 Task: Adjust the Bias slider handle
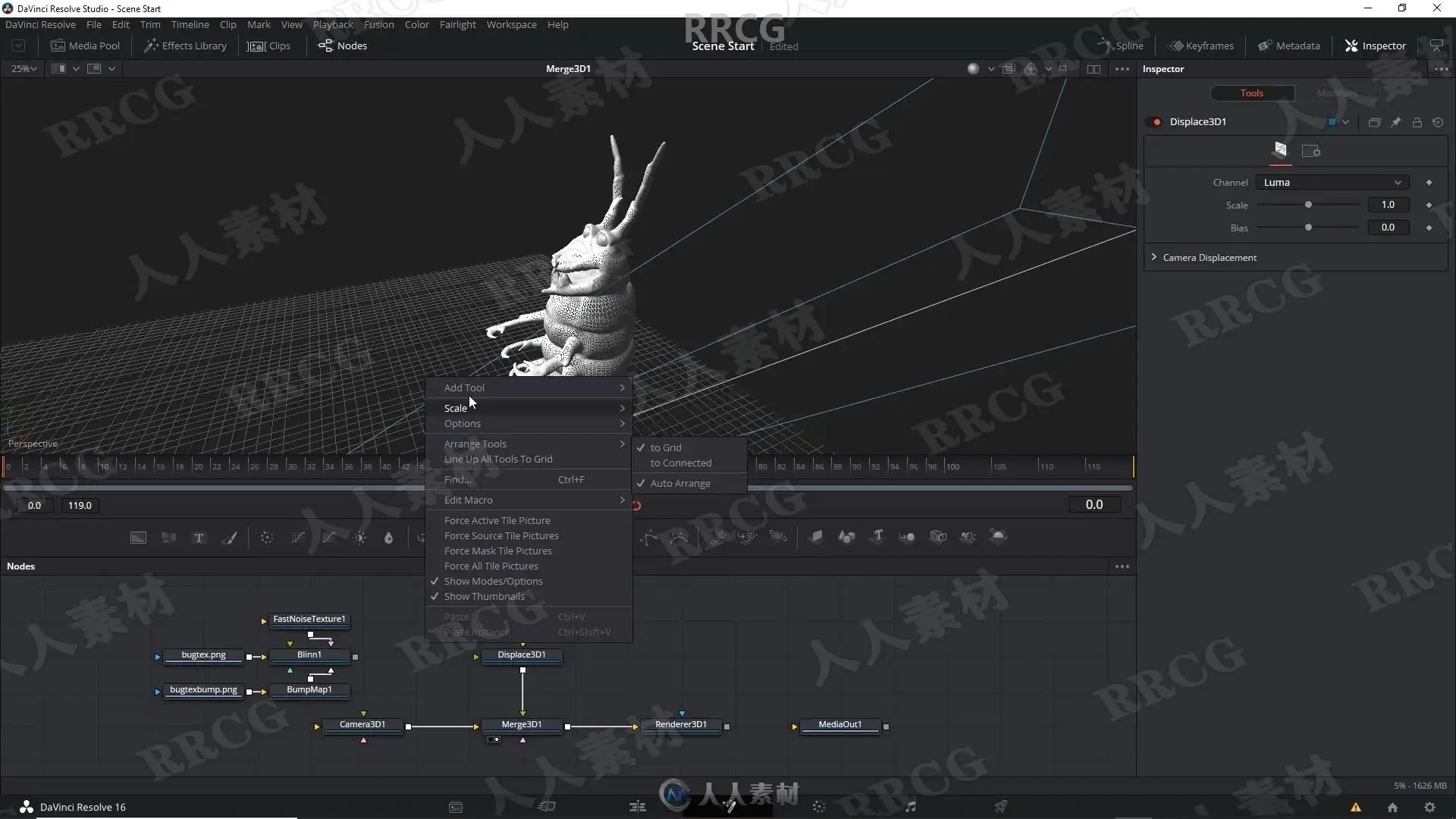1308,227
